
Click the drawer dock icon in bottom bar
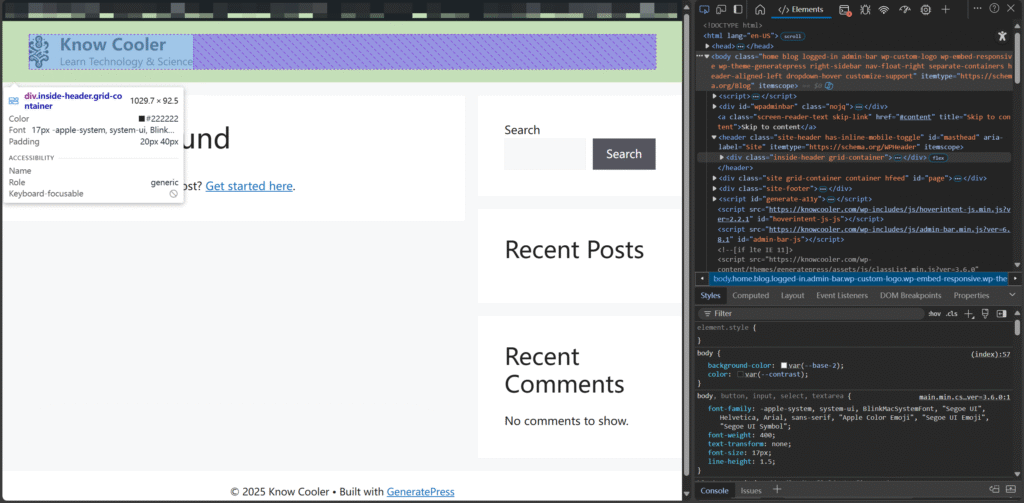pos(994,489)
